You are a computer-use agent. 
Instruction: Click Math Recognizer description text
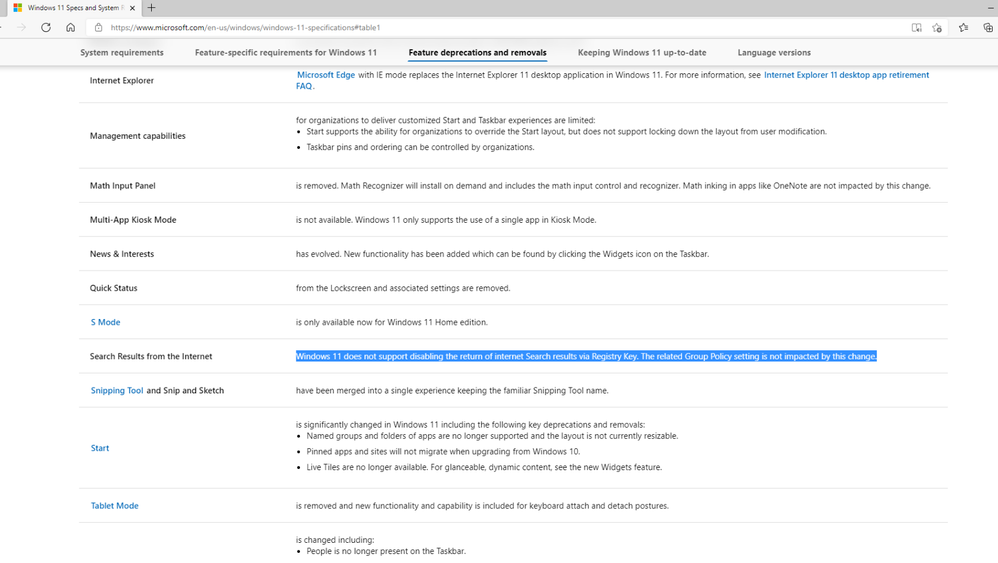pos(613,186)
